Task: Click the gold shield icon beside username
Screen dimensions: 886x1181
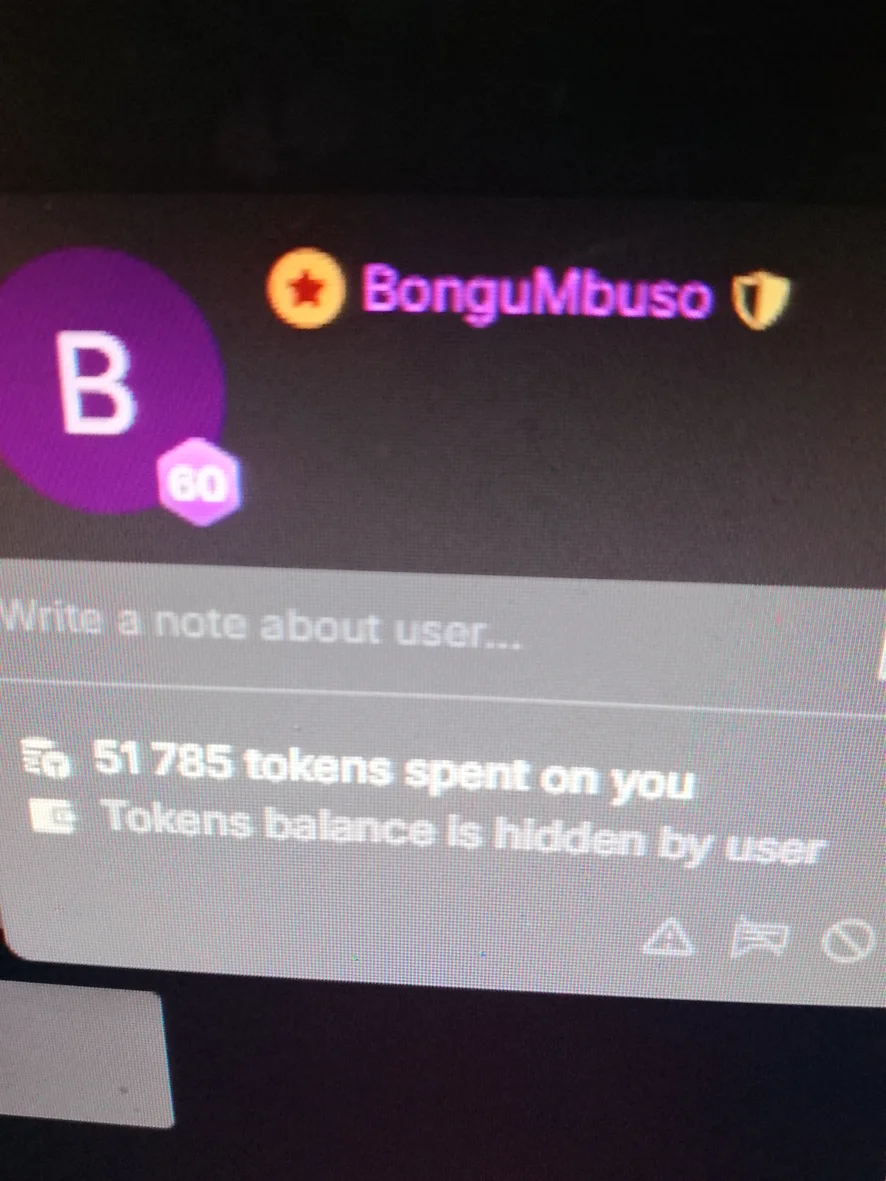Action: point(761,300)
